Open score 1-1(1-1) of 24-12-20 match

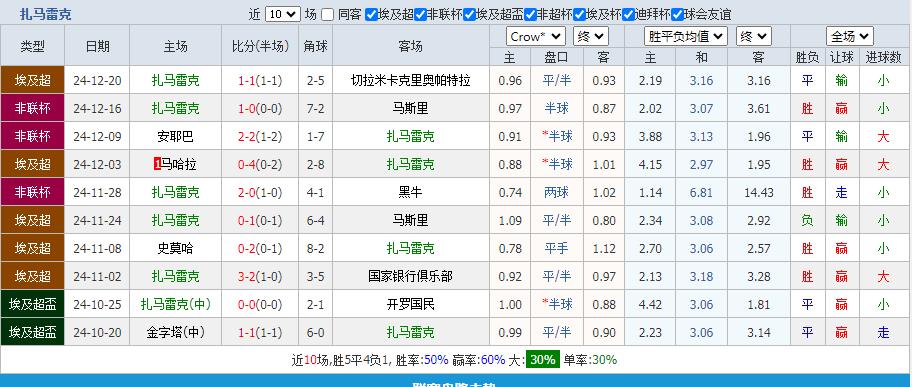click(x=260, y=80)
